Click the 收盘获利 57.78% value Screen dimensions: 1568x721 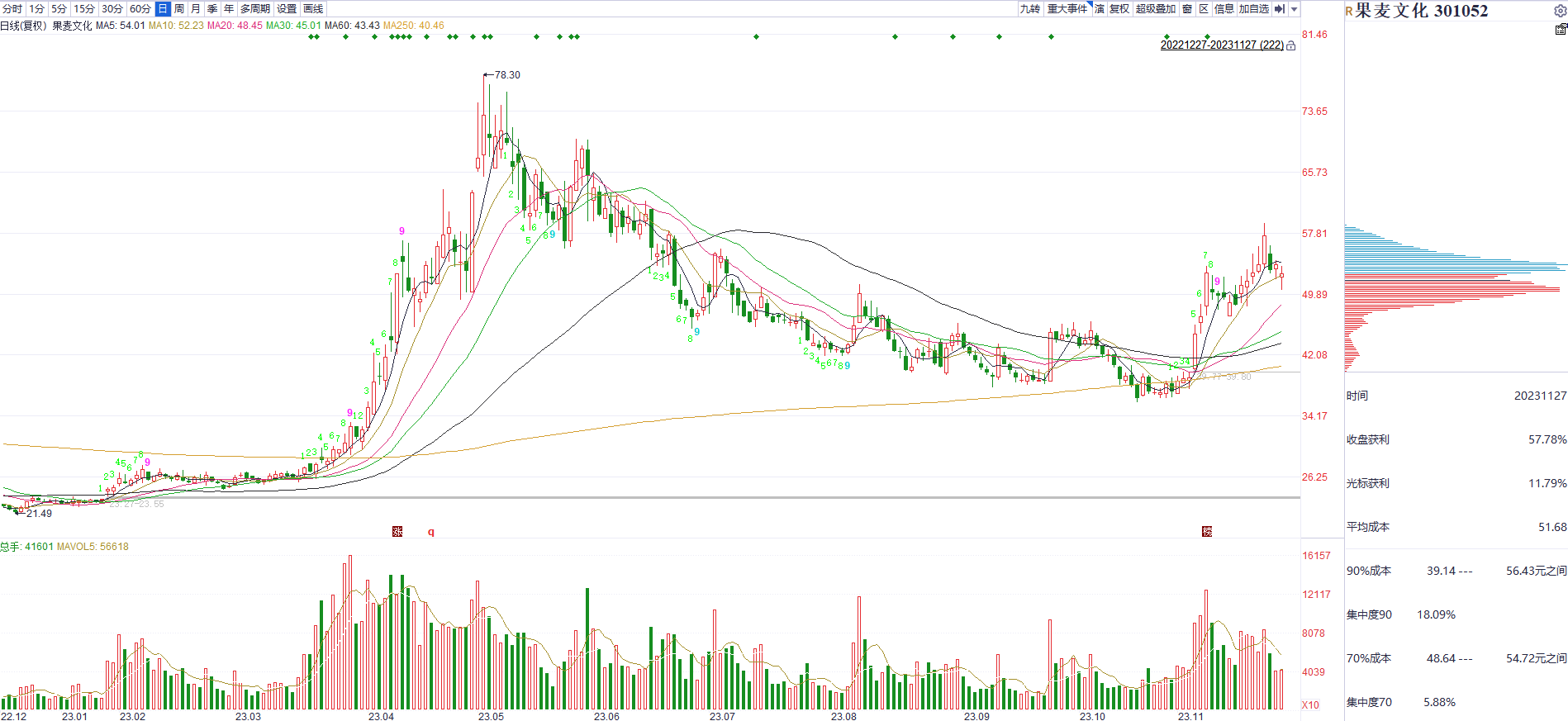pyautogui.click(x=1547, y=440)
